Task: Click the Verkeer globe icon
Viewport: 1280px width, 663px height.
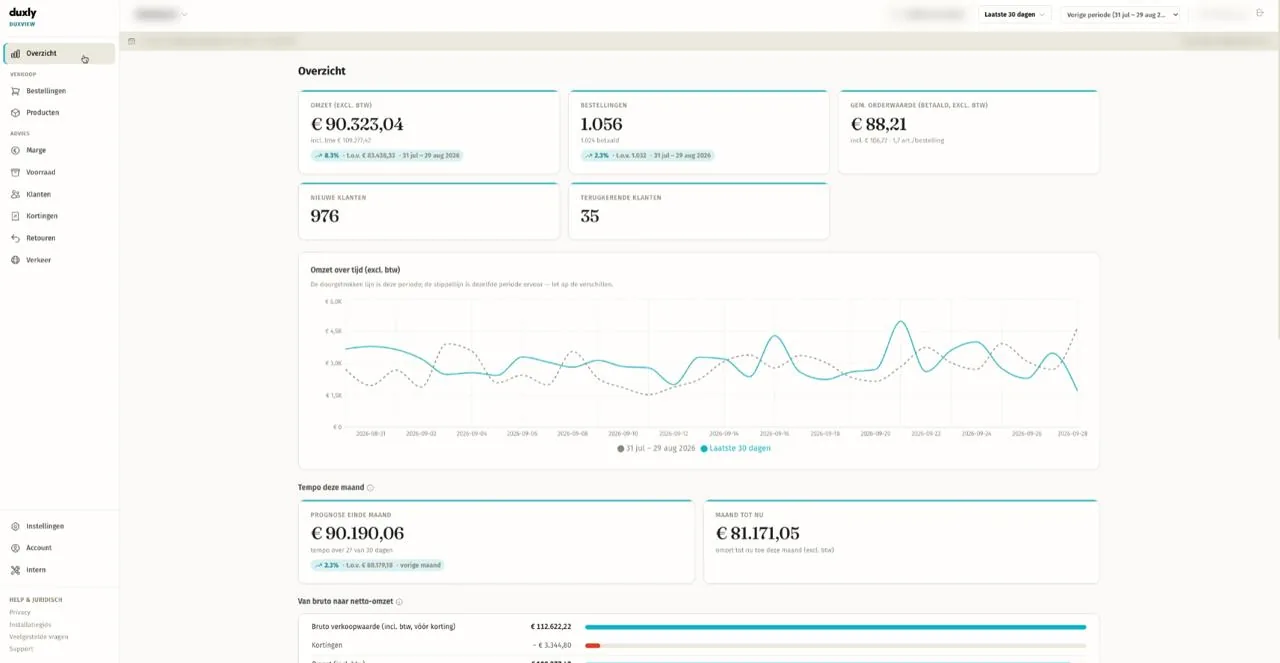Action: coord(15,260)
